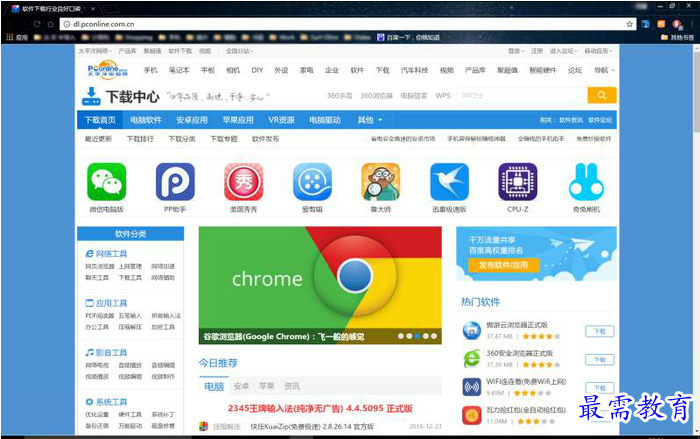Open the WeChat PC version app icon
This screenshot has width=700, height=439.
(x=107, y=182)
